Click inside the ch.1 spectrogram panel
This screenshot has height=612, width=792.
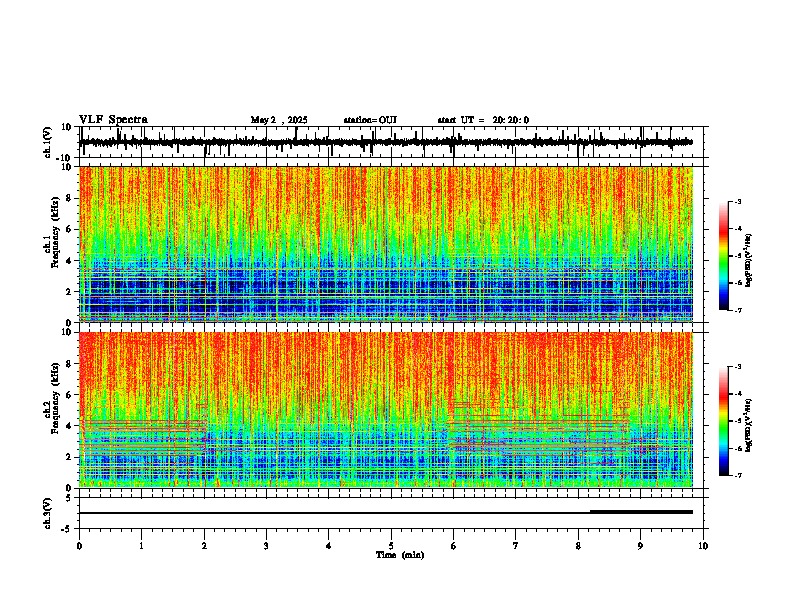coord(386,244)
